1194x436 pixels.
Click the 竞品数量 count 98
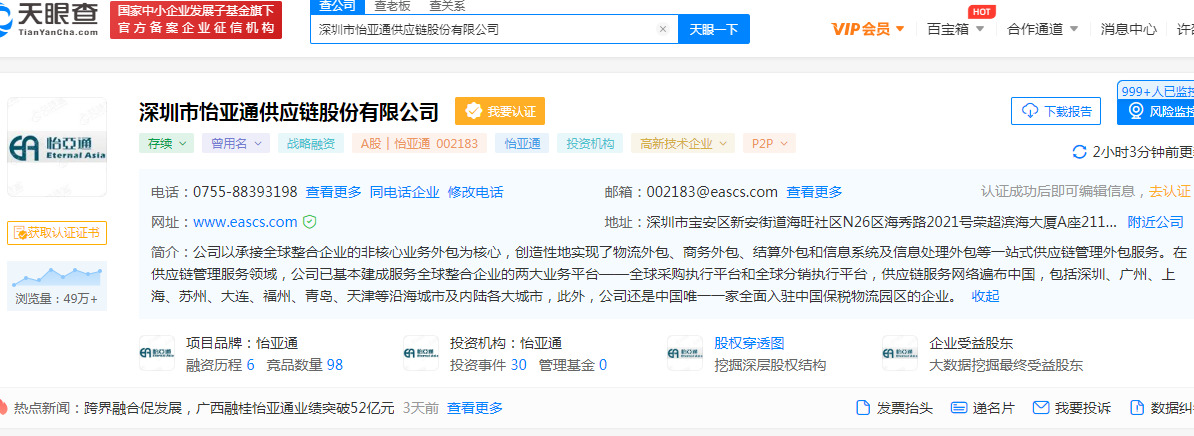335,365
